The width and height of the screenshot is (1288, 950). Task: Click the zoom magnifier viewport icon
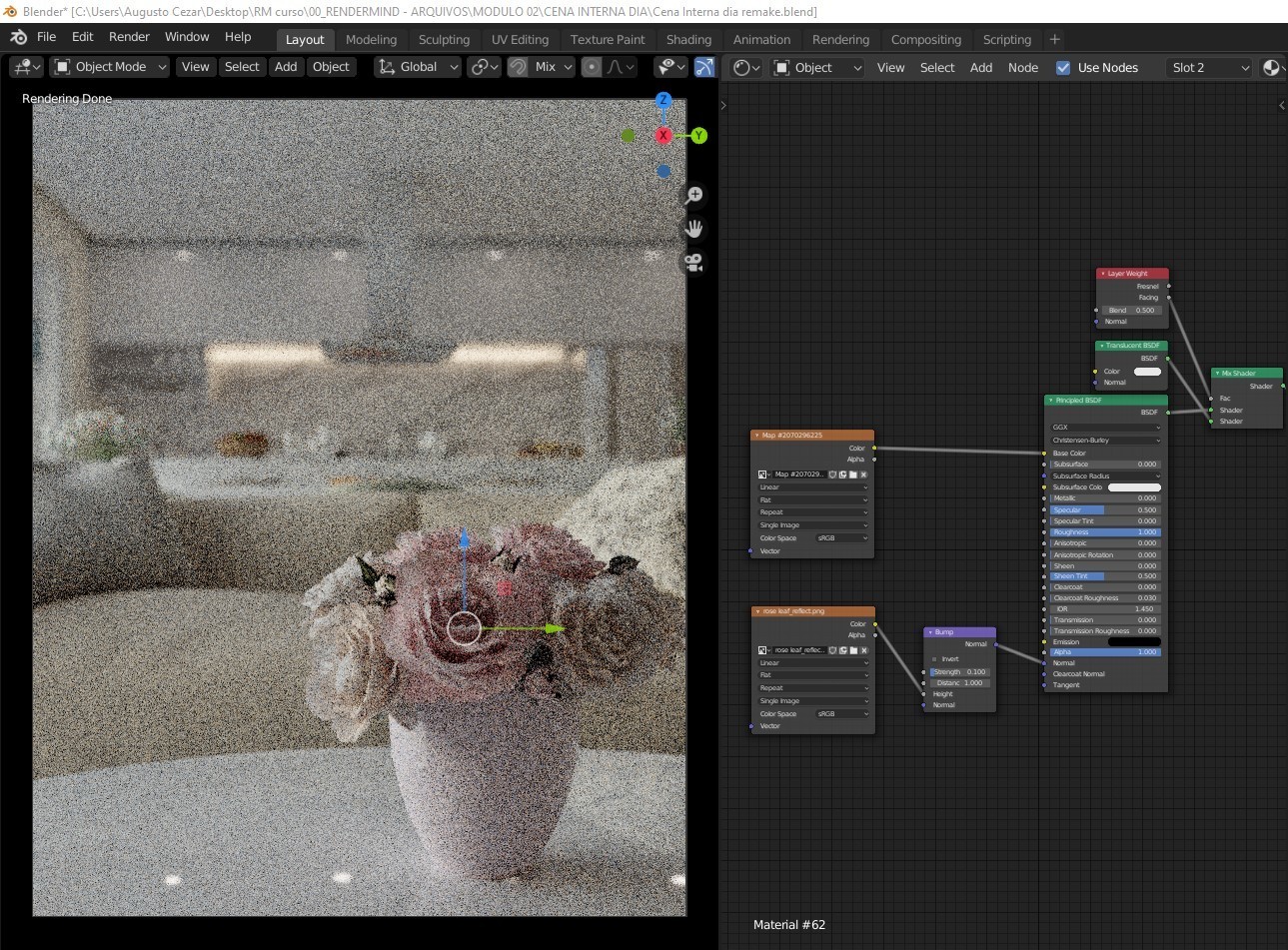coord(693,196)
